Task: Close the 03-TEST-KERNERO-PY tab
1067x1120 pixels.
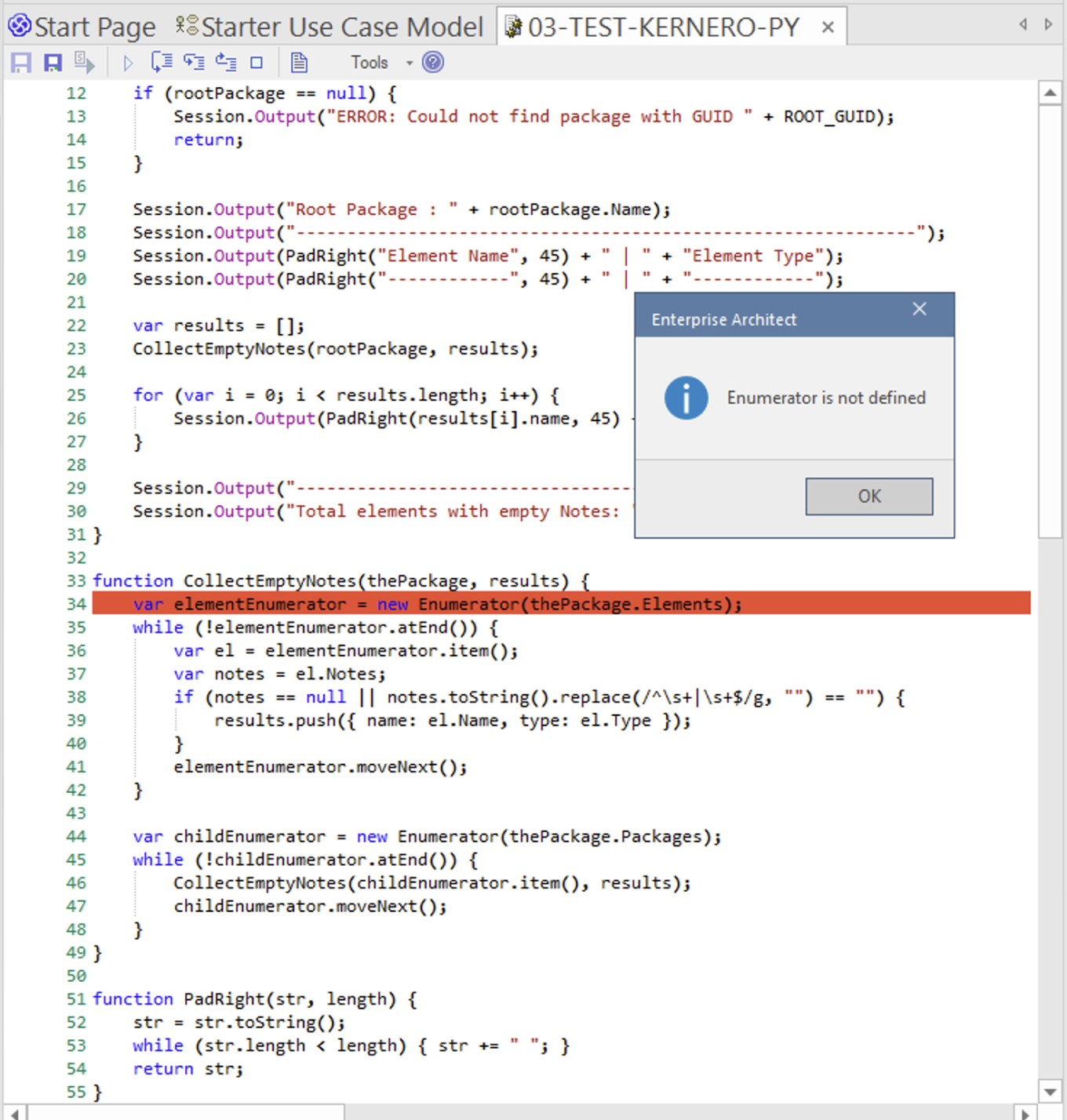Action: (828, 27)
